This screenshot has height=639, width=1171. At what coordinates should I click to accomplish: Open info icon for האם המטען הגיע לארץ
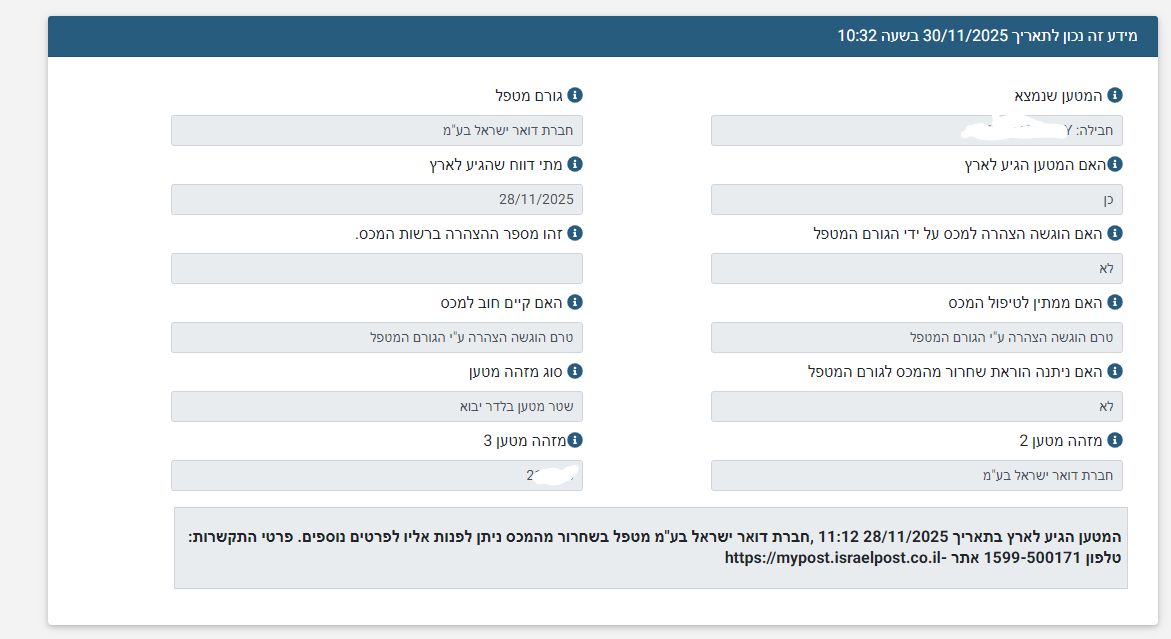[x=1115, y=164]
